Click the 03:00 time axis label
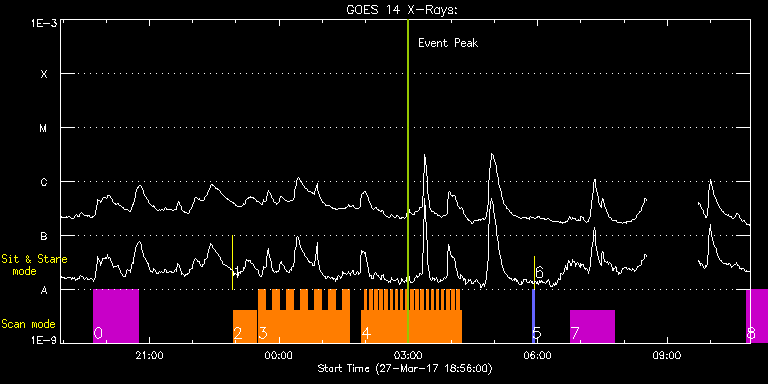This screenshot has height=384, width=768. point(408,356)
